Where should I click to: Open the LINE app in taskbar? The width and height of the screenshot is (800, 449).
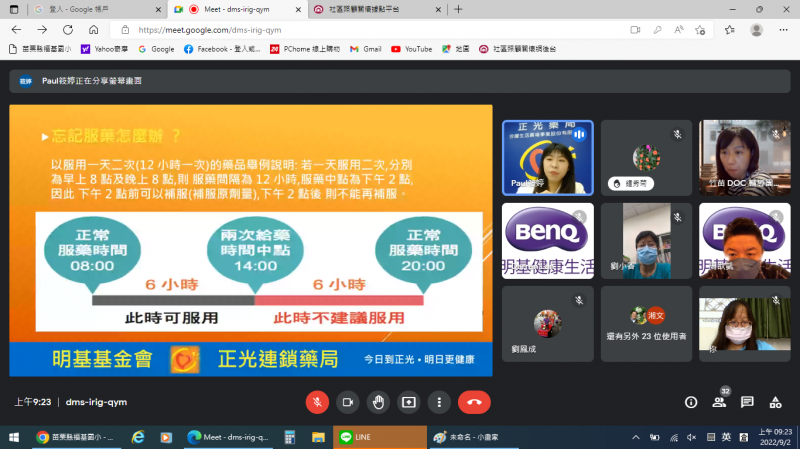point(380,437)
